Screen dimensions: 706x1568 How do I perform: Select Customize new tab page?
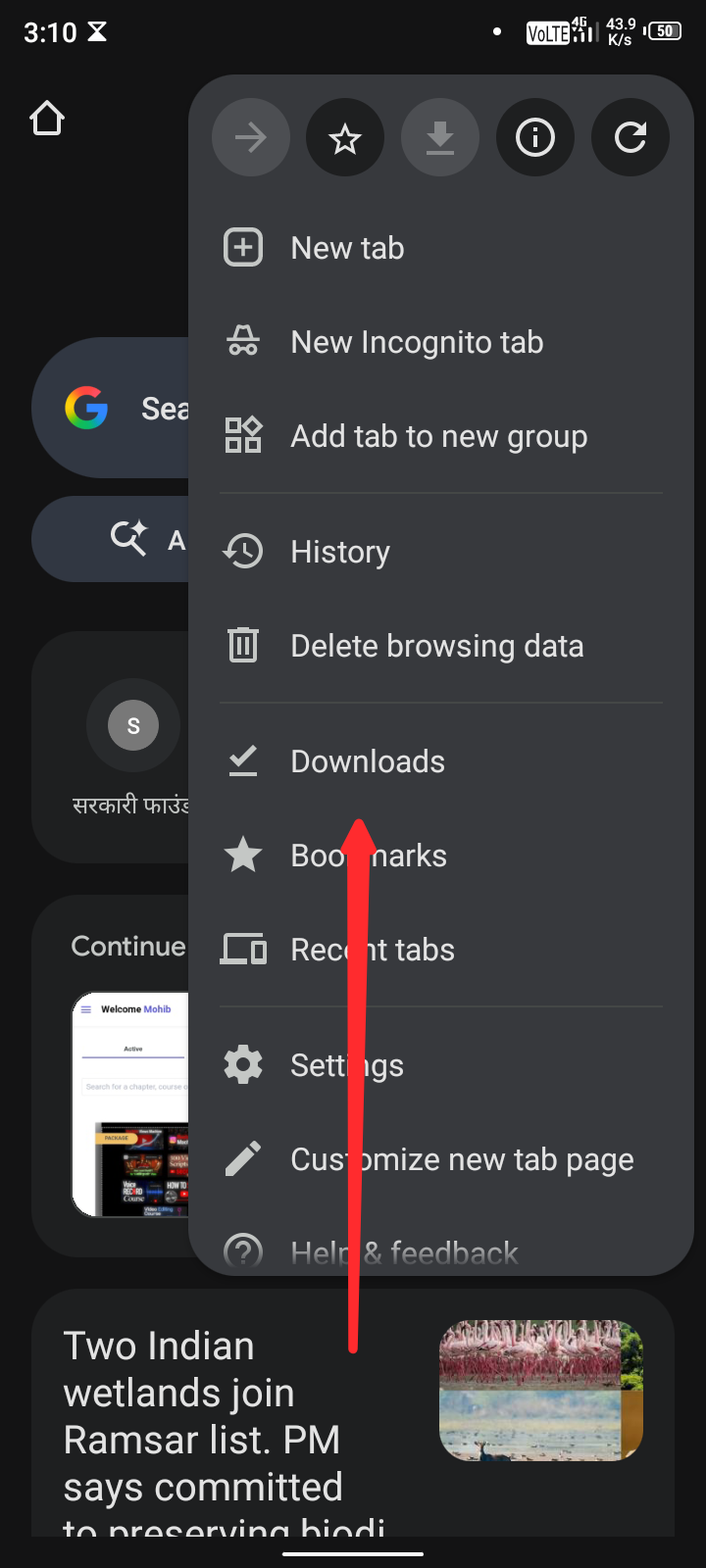coord(462,1159)
